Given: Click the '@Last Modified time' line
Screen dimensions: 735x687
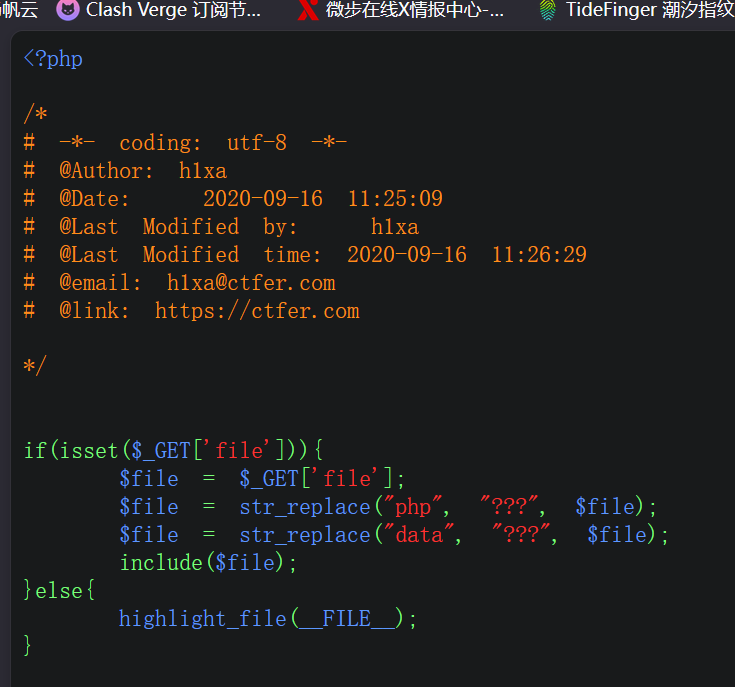Looking at the screenshot, I should pyautogui.click(x=305, y=255).
